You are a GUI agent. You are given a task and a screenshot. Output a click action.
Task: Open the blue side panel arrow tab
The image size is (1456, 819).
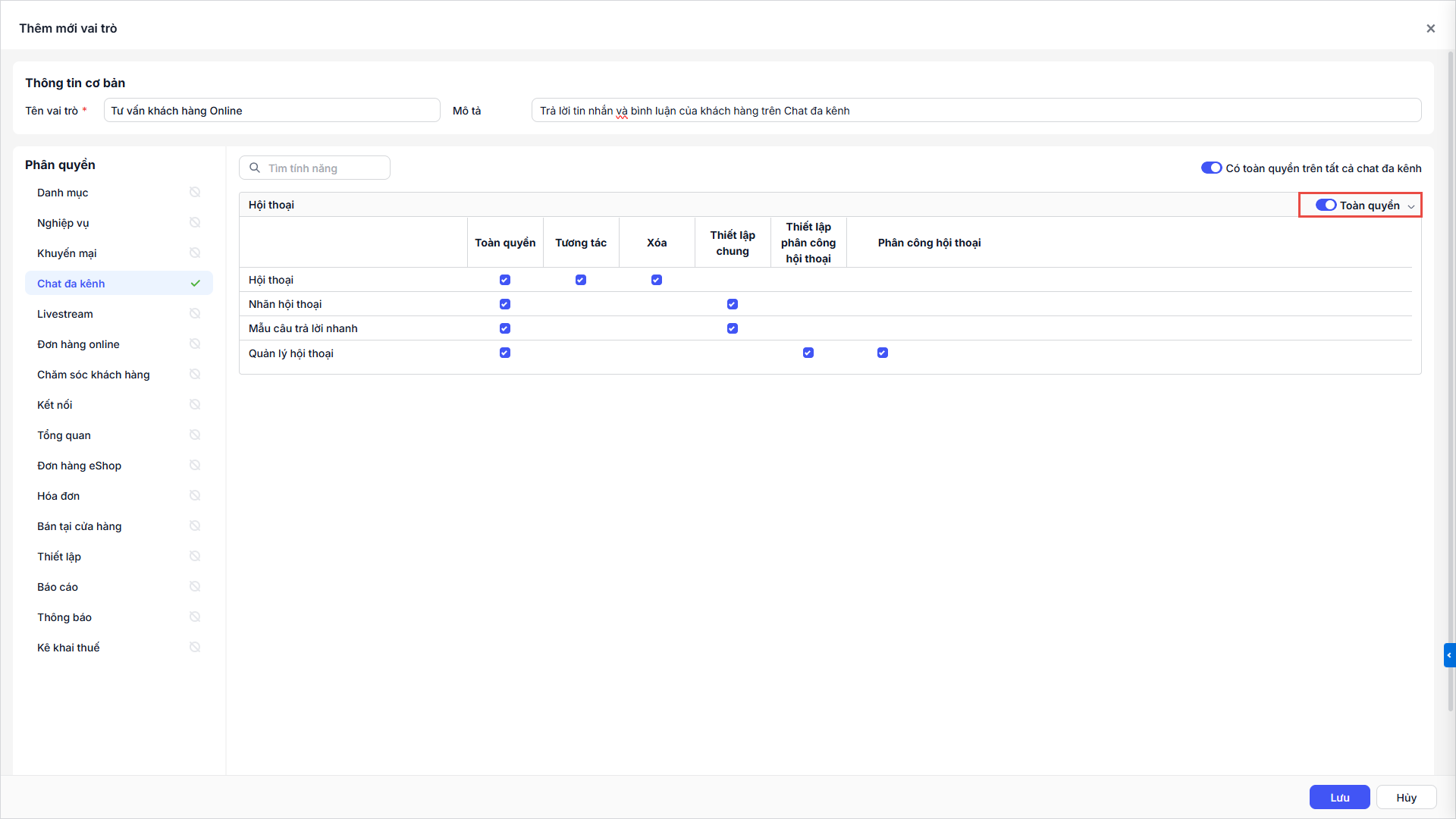tap(1449, 655)
